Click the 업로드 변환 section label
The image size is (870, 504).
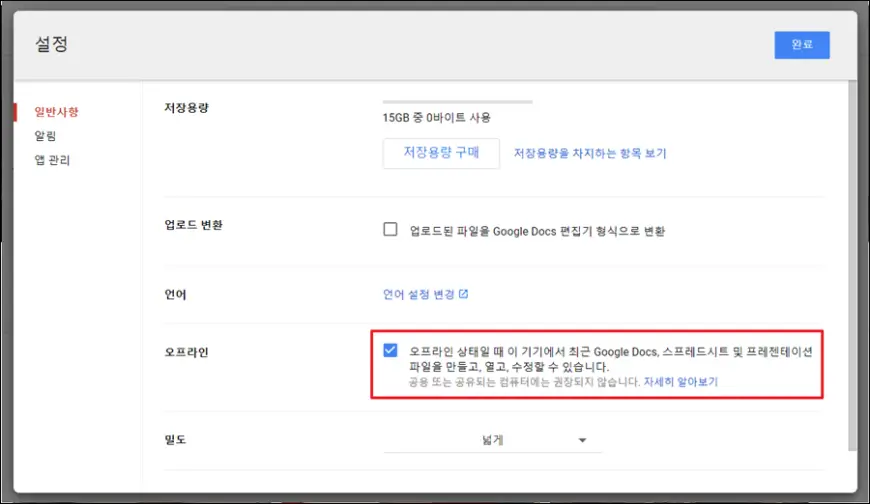point(194,225)
